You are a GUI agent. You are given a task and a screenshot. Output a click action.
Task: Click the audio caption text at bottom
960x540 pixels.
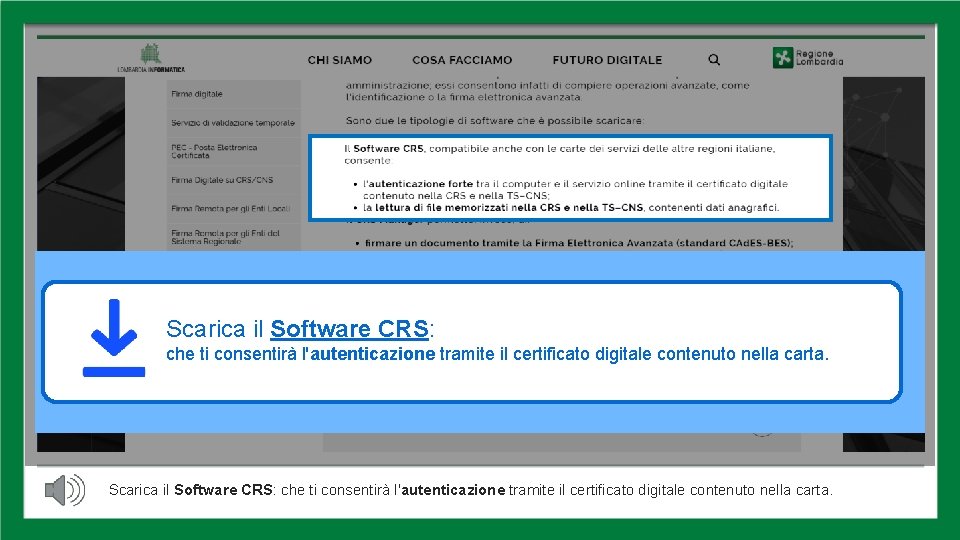(470, 490)
